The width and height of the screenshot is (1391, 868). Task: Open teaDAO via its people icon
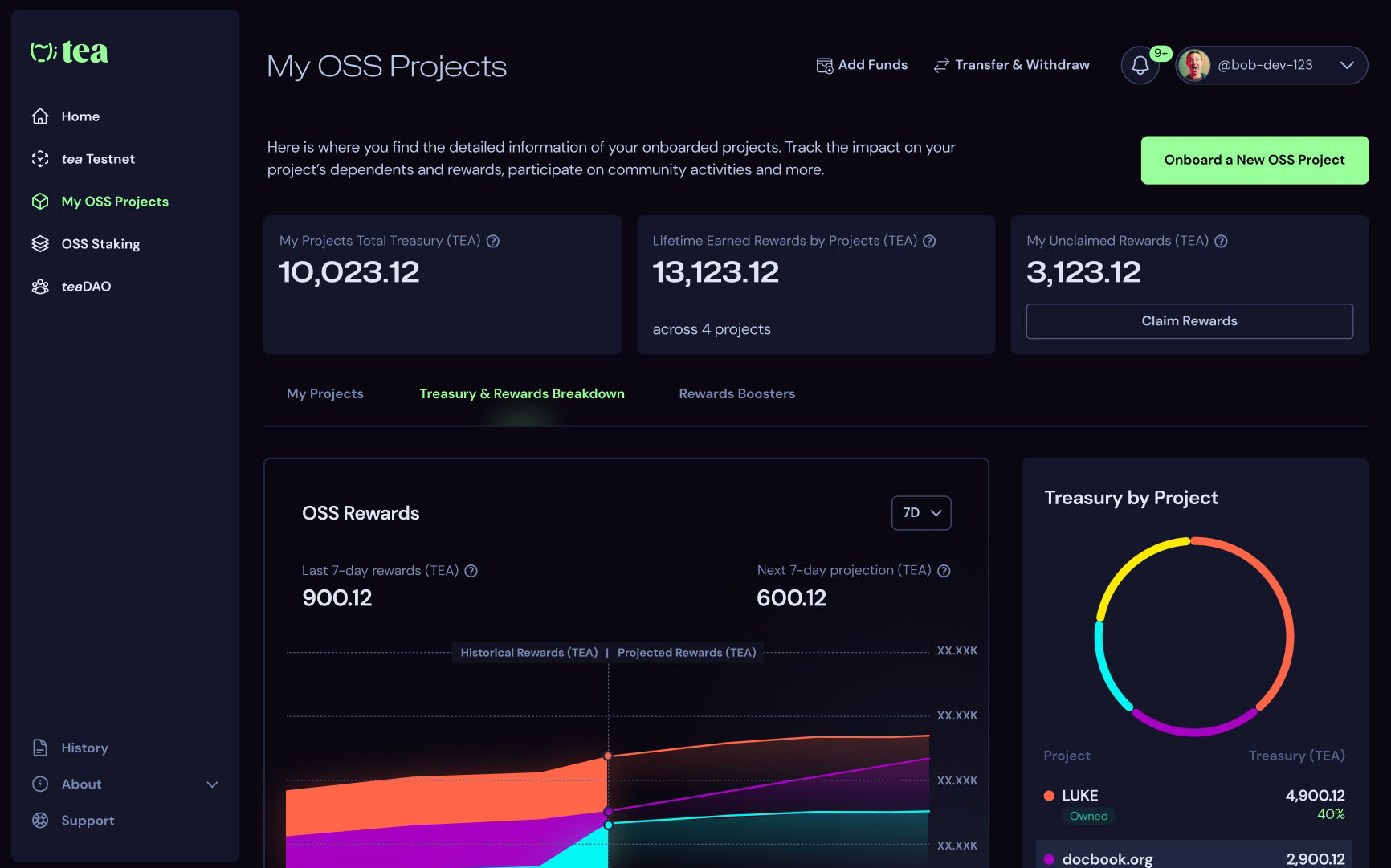coord(41,286)
